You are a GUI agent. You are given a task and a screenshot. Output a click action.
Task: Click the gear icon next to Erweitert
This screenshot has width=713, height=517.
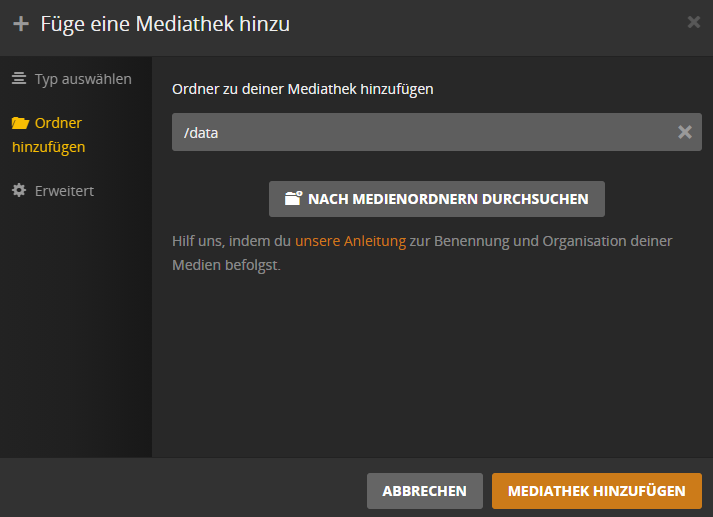19,190
